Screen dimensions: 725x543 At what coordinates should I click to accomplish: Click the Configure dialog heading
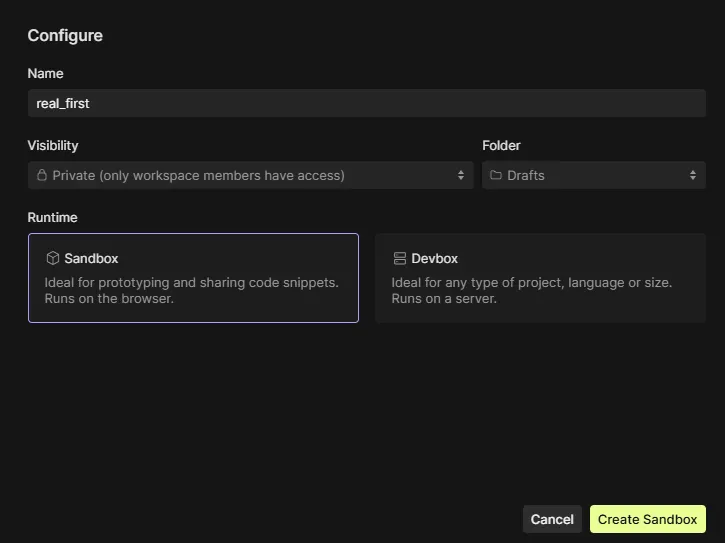65,36
